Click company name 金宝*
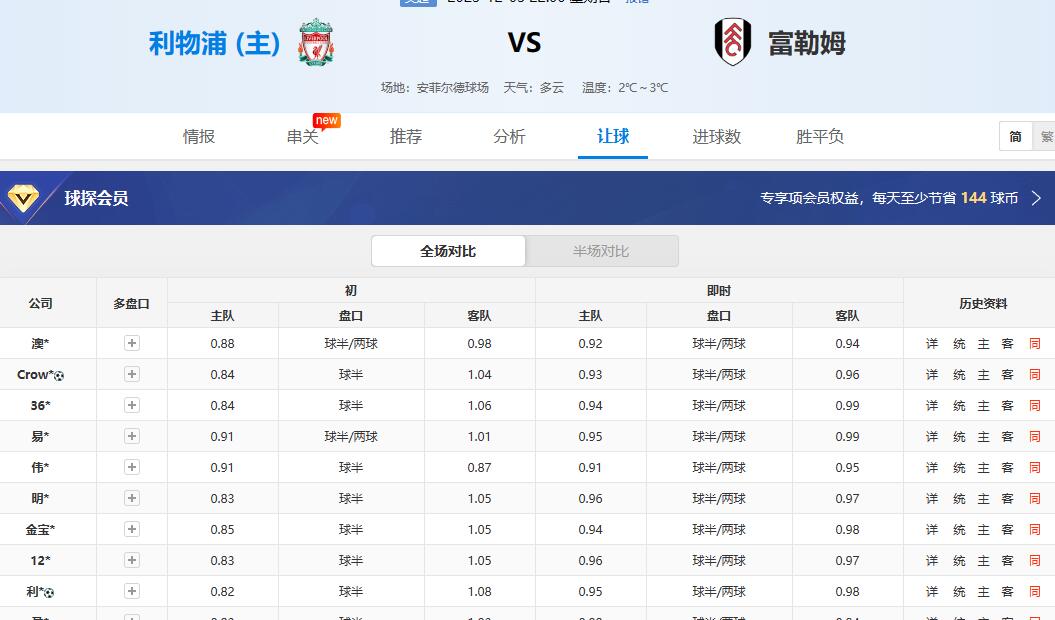1055x620 pixels. point(40,530)
